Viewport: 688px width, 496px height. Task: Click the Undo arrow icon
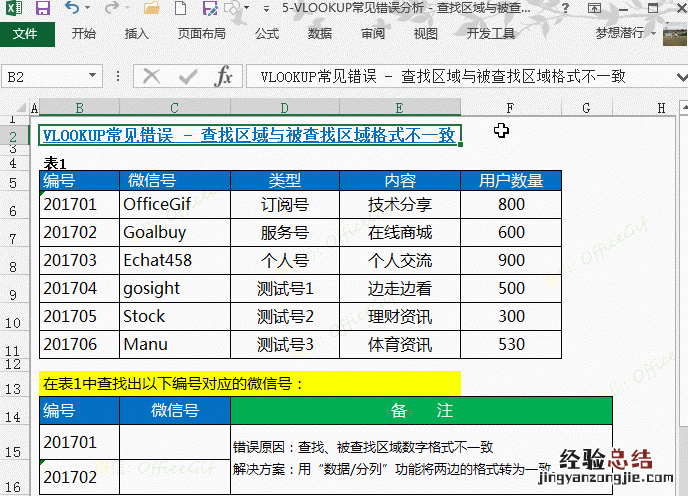[72, 9]
